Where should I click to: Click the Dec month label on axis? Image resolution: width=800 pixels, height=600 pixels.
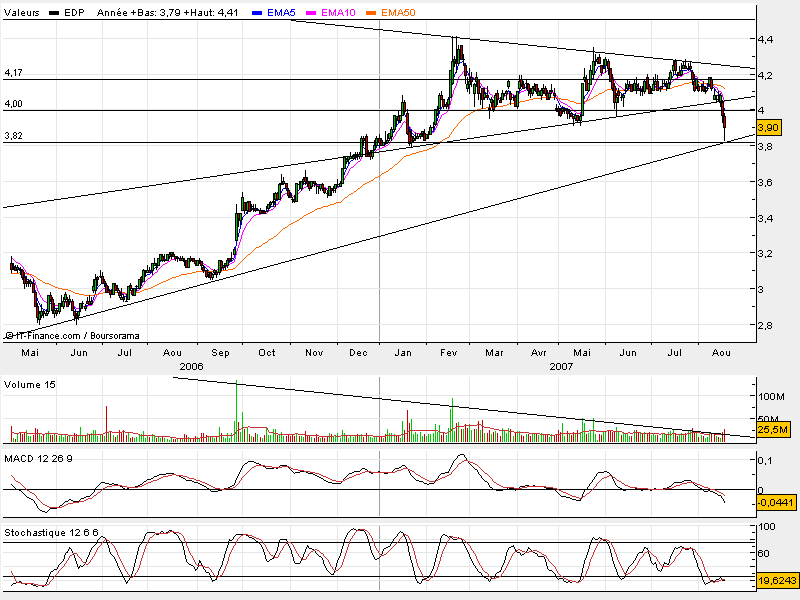tap(359, 353)
